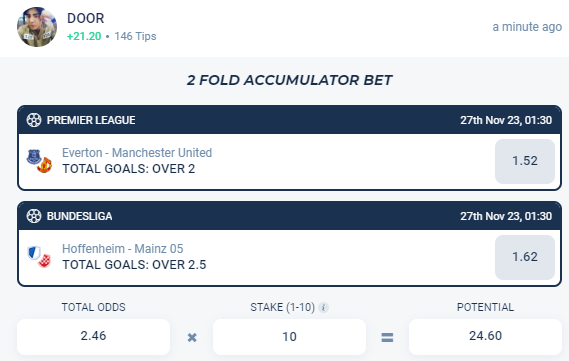Click the DOOR username
The image size is (569, 361).
86,18
